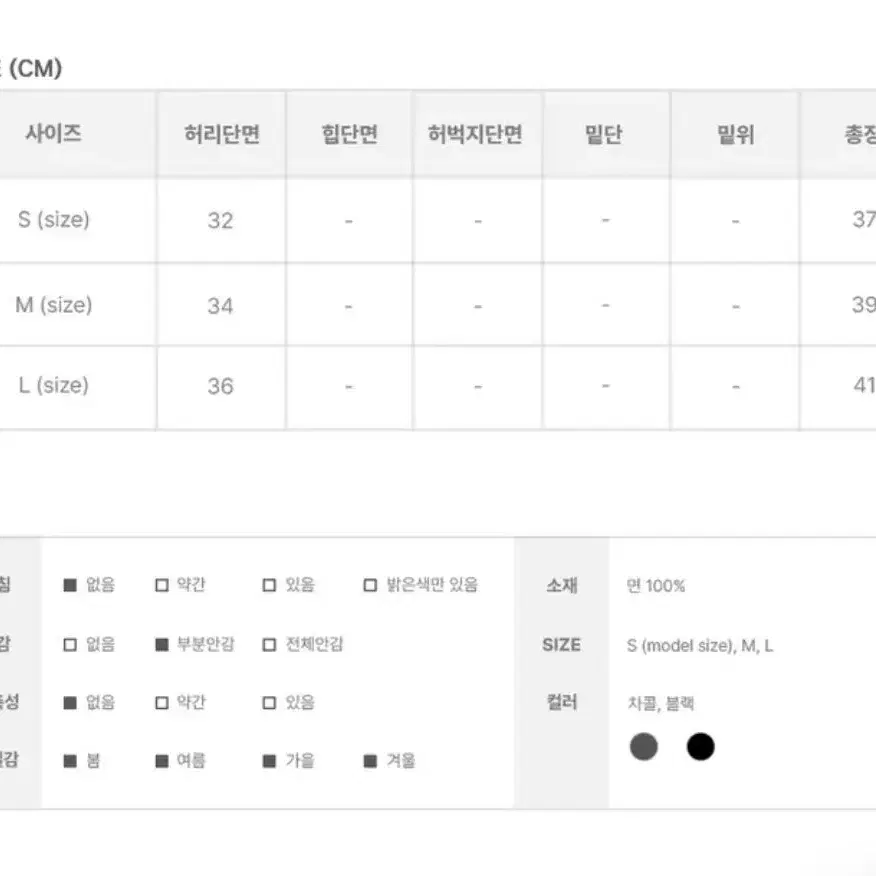The image size is (876, 876).
Task: Click the 사이즈 column header
Action: (54, 133)
